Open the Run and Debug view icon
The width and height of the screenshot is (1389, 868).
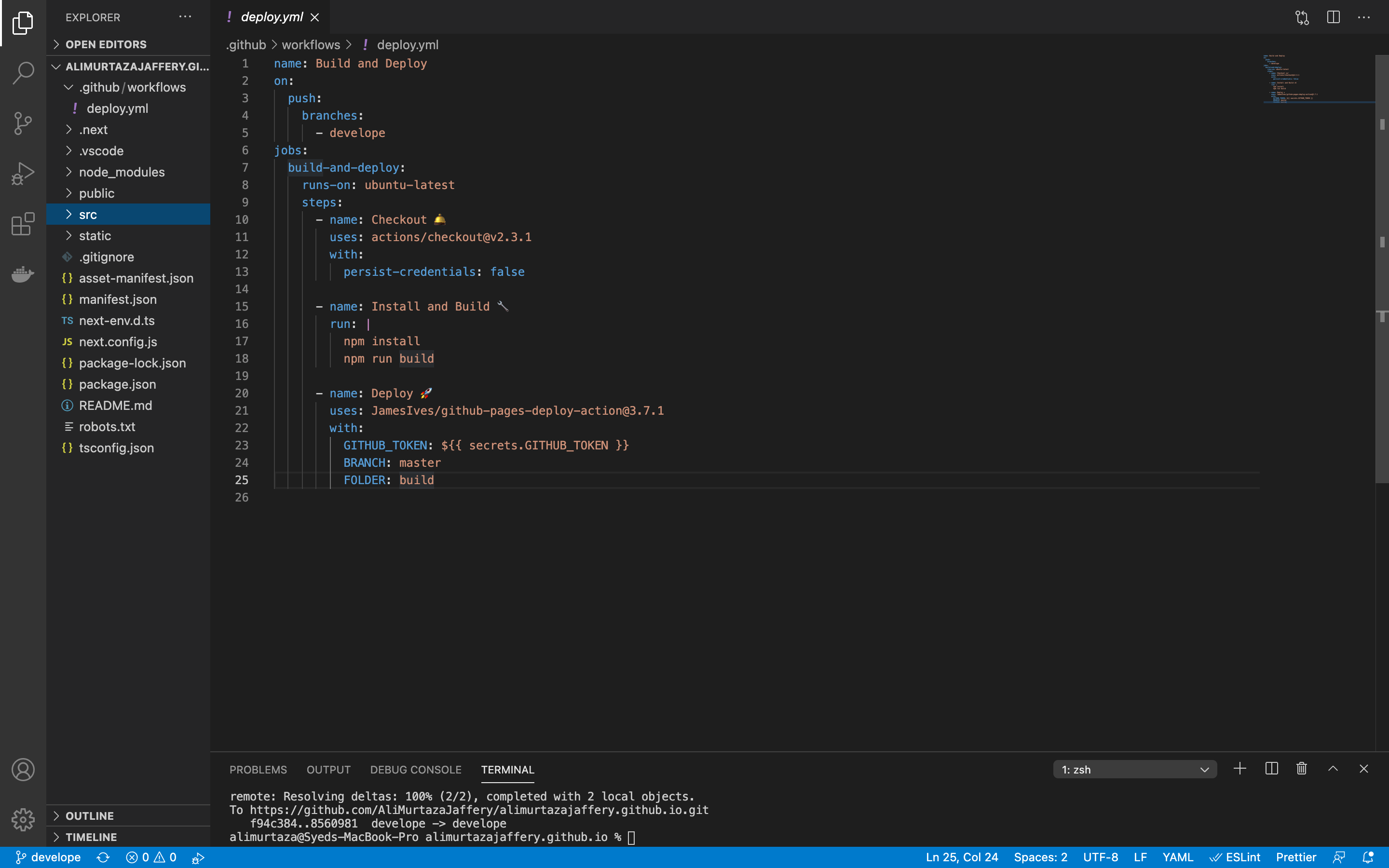click(x=23, y=173)
